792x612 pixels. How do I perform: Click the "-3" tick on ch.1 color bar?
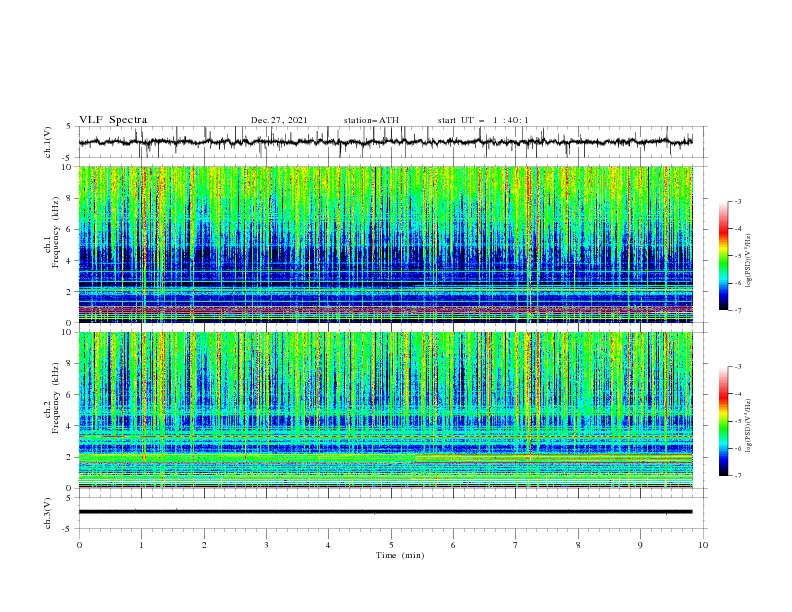point(738,201)
